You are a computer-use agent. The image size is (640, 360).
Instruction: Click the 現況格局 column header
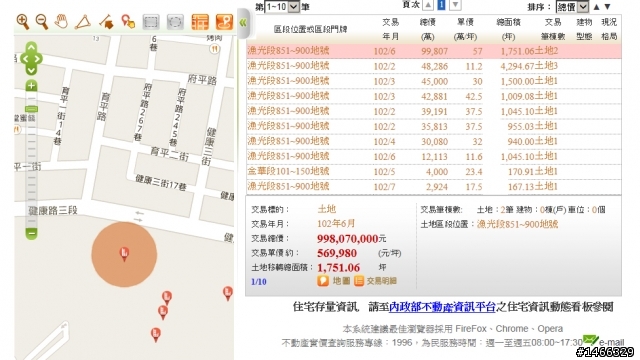pyautogui.click(x=609, y=29)
